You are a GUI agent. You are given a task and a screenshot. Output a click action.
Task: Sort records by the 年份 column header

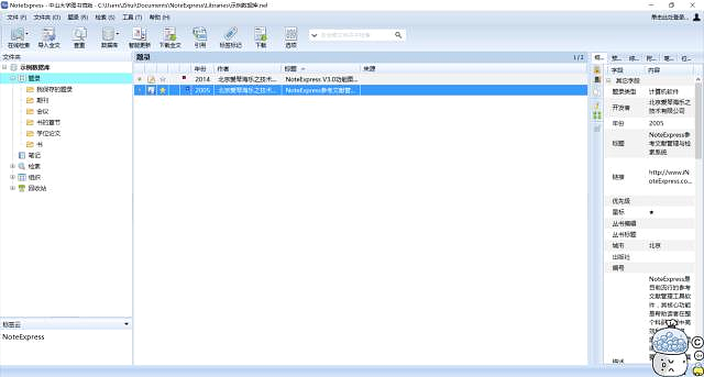tap(202, 69)
